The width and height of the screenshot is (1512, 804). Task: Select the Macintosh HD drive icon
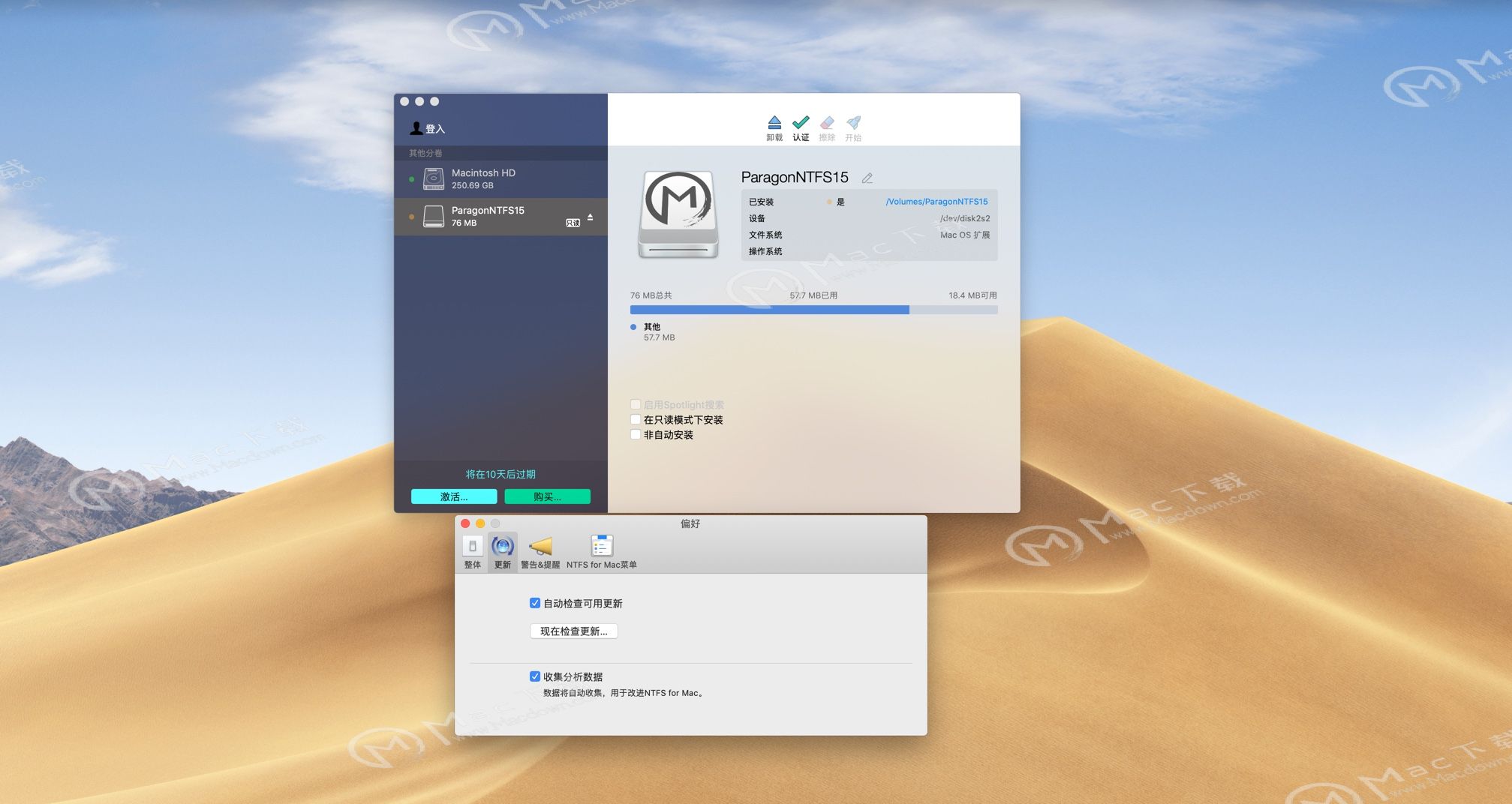pyautogui.click(x=434, y=179)
